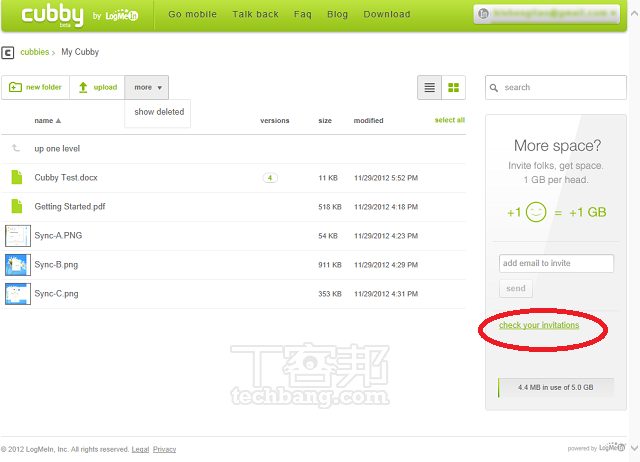Click the 11/29/2012 4:29 PM modified date
The height and width of the screenshot is (462, 640).
(x=386, y=265)
